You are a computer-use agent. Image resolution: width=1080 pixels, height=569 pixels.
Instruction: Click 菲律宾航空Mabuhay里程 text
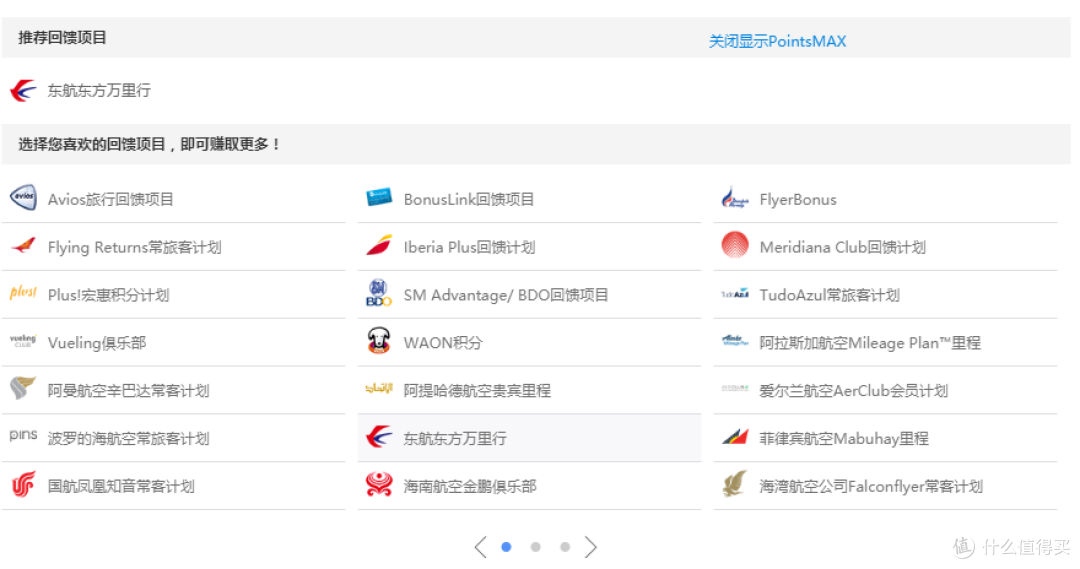tap(844, 438)
